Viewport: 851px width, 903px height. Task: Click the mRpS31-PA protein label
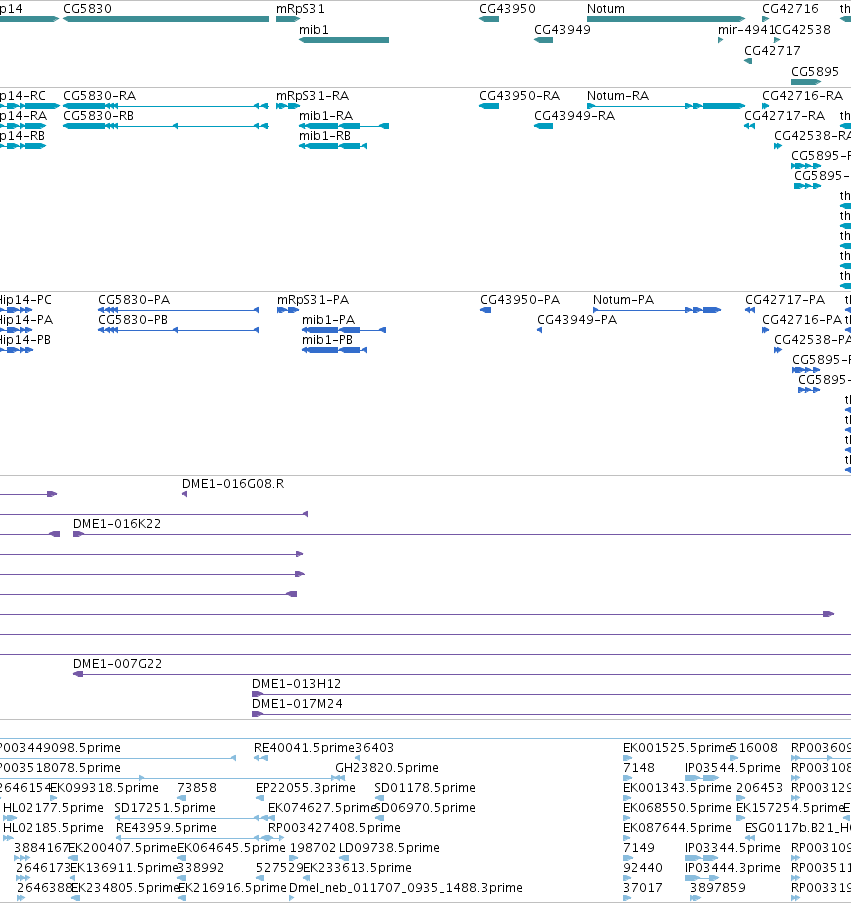tap(313, 299)
